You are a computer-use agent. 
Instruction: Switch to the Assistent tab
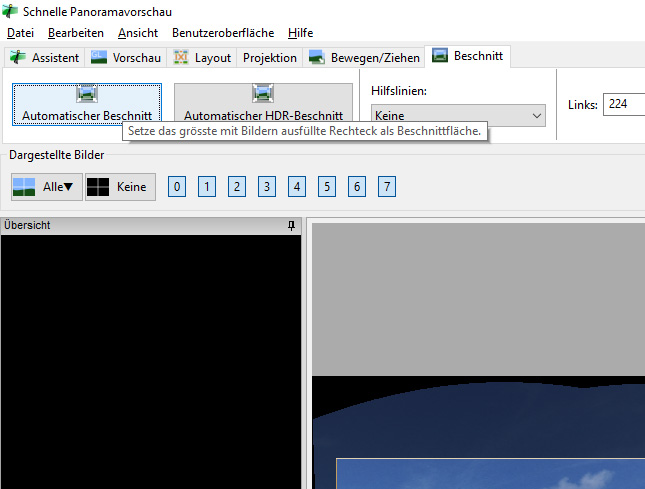click(x=45, y=58)
